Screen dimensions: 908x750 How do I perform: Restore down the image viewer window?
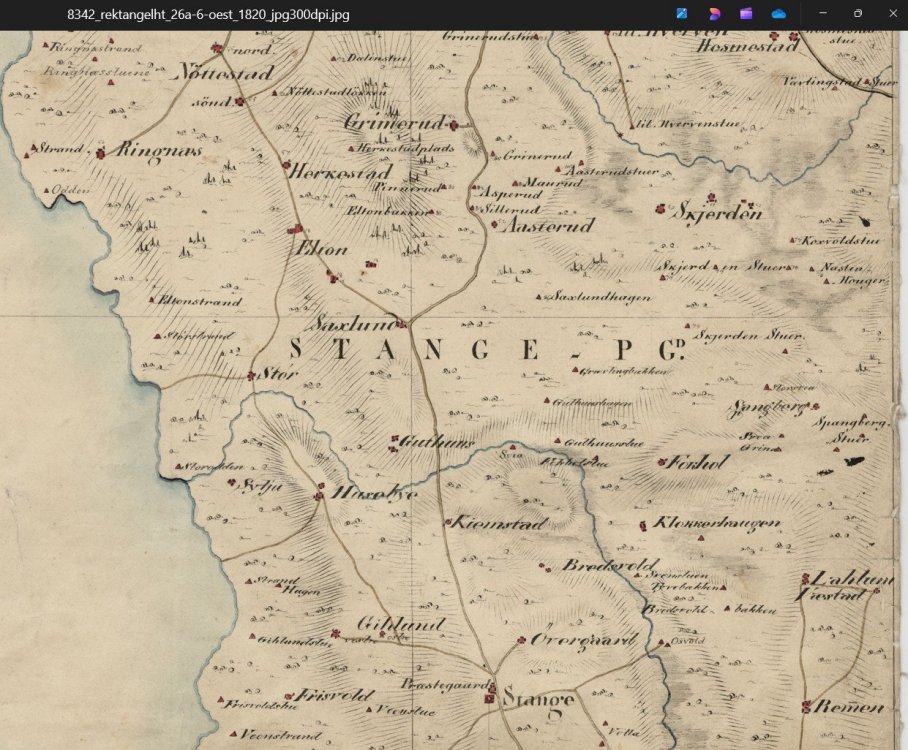click(x=857, y=14)
